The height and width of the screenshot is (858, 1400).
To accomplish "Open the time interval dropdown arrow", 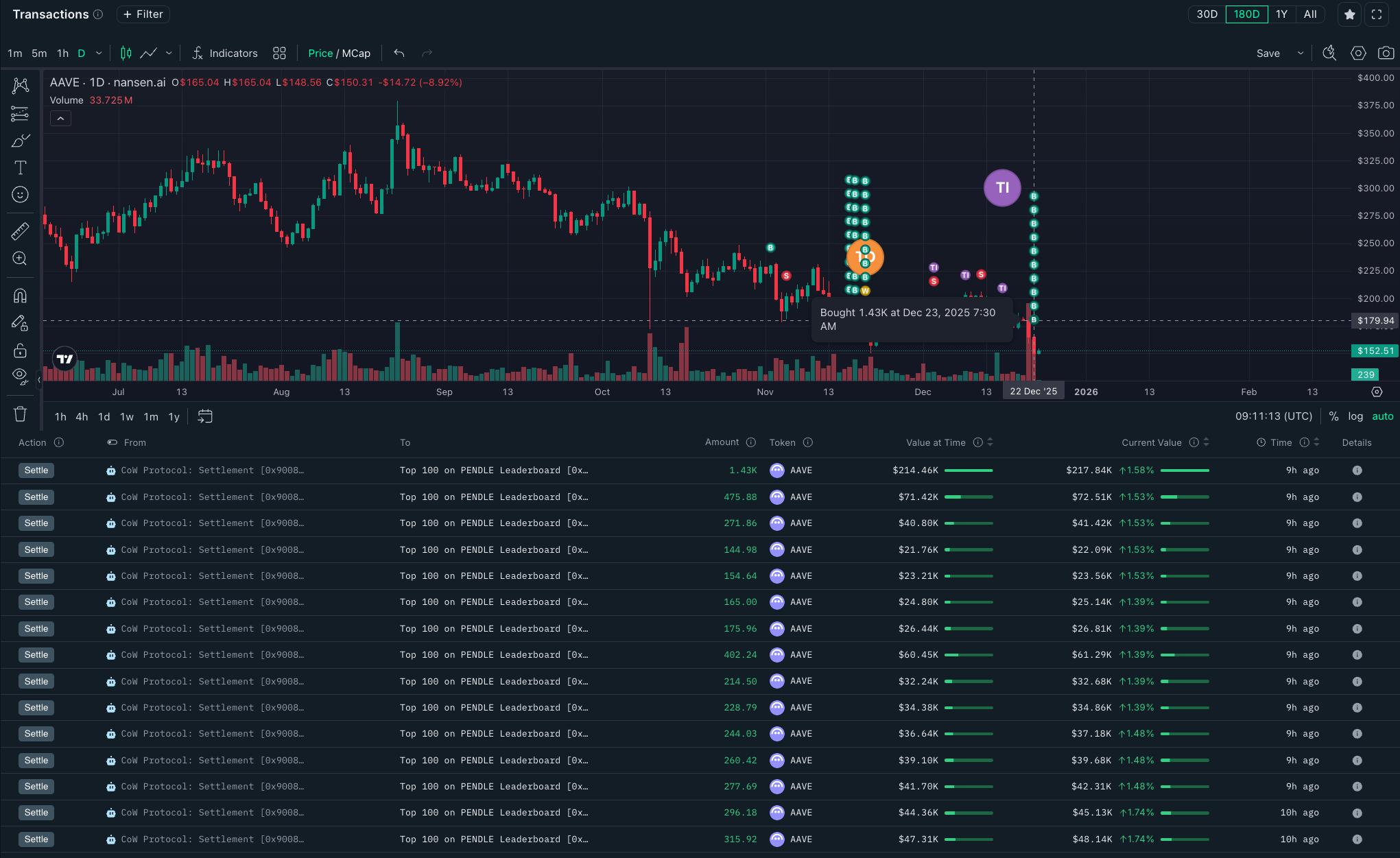I will click(99, 53).
